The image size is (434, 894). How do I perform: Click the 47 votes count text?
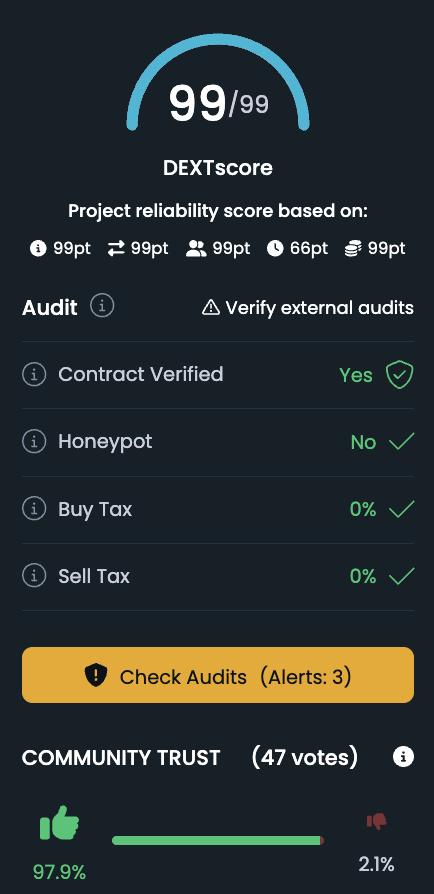(x=305, y=757)
